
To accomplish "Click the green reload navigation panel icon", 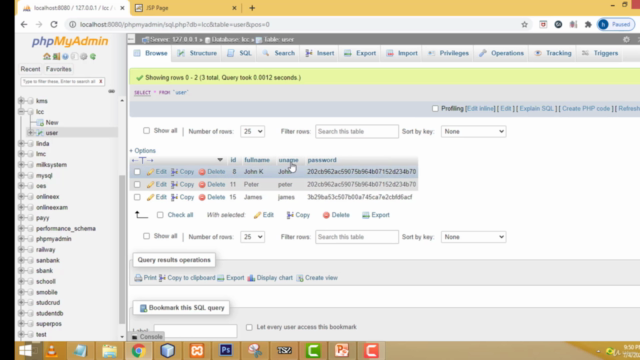I will tap(93, 56).
